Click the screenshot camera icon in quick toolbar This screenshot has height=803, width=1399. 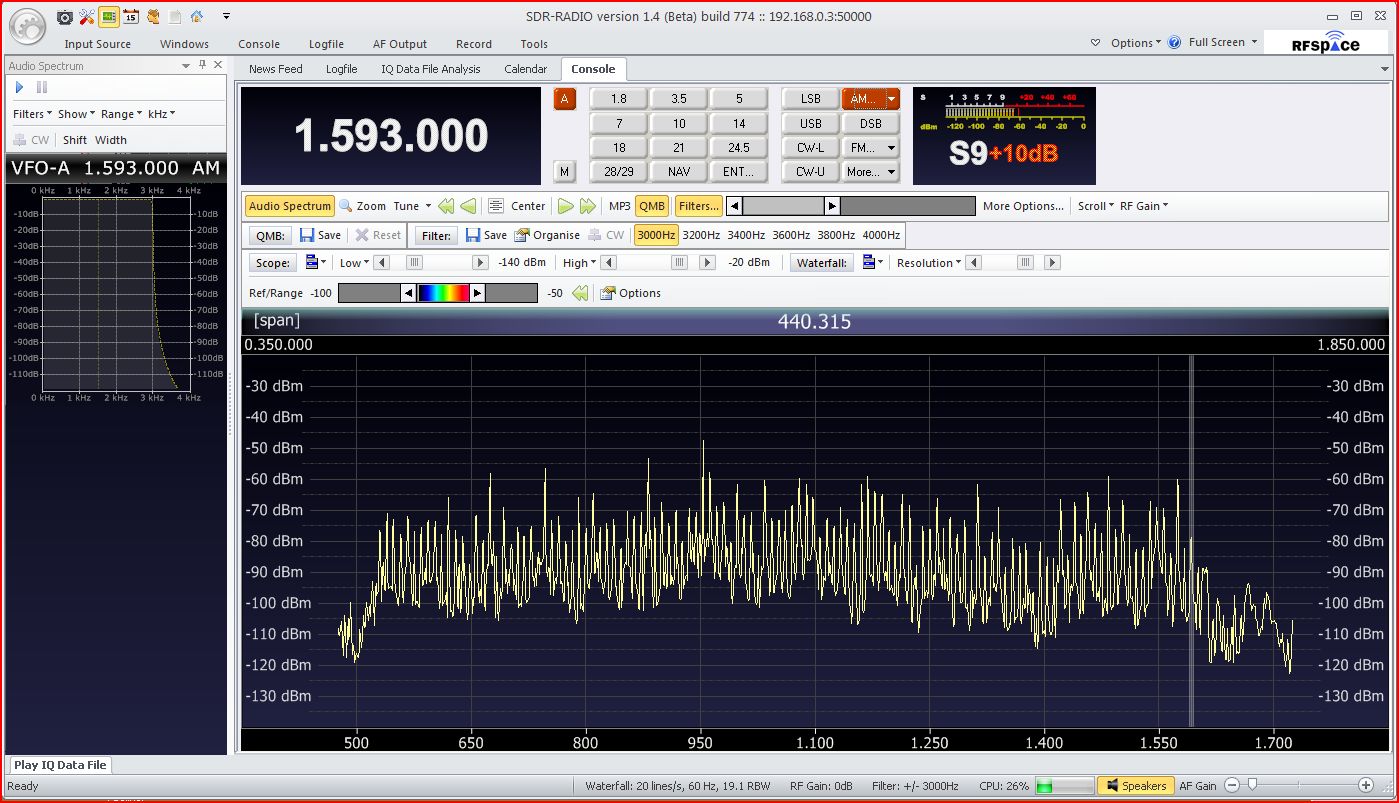65,16
